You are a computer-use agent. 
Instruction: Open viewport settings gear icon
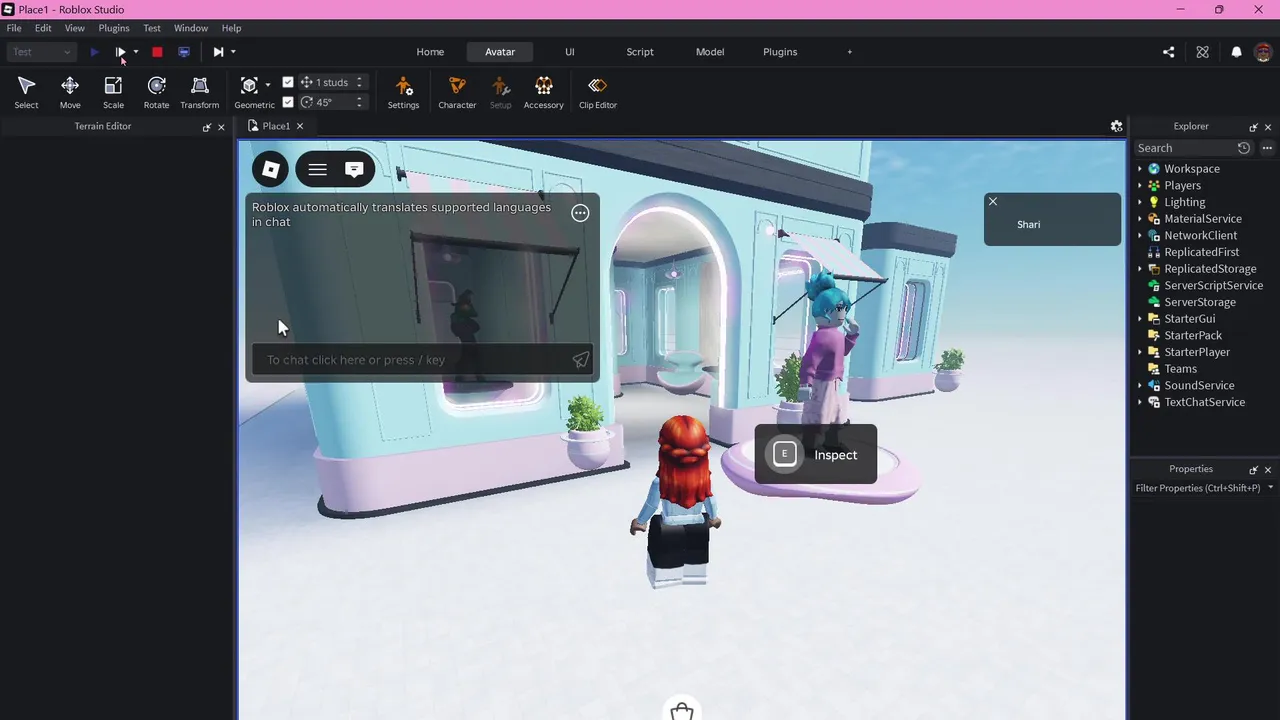[x=1116, y=126]
